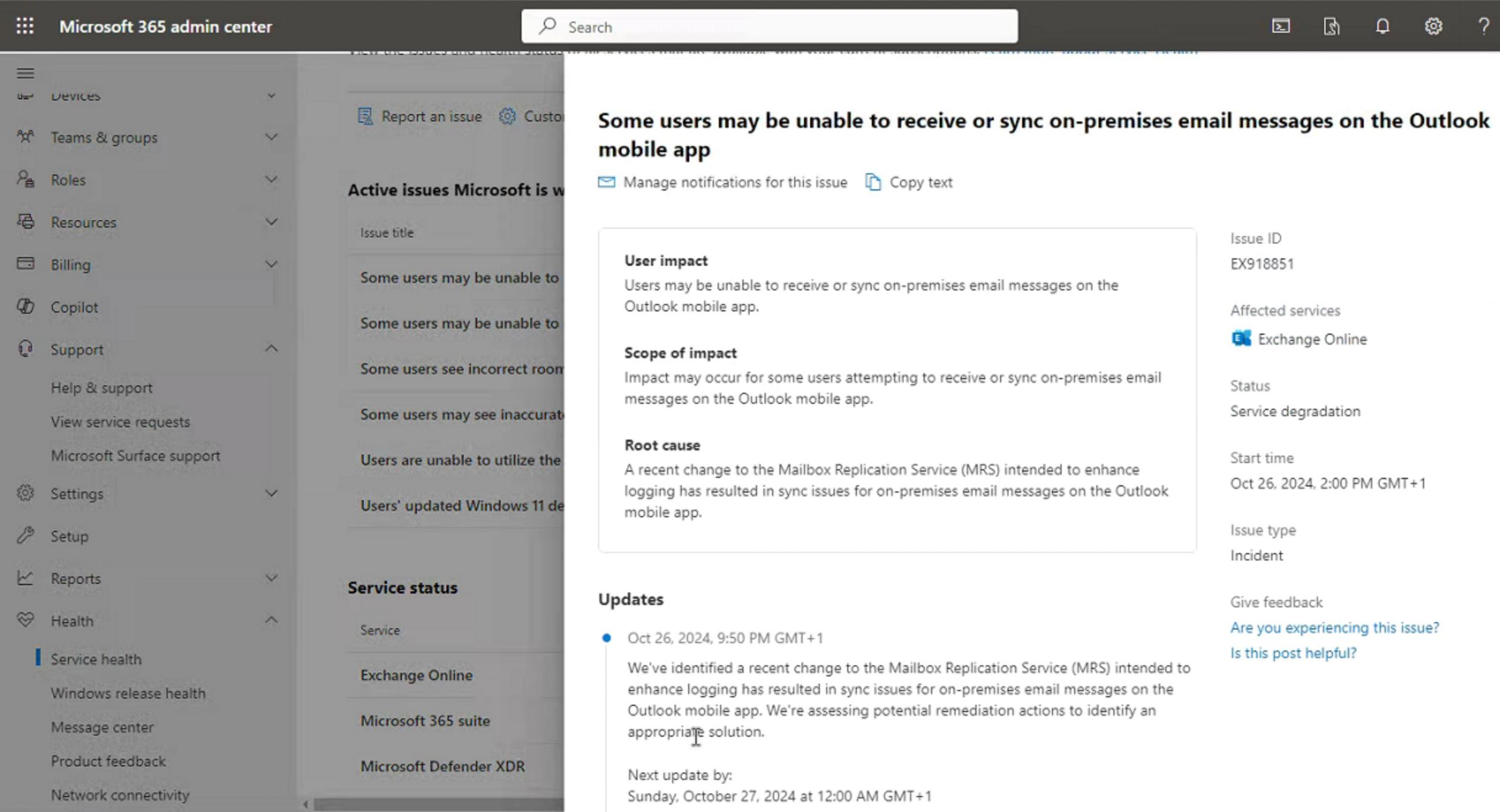Click the search magnifier icon
The image size is (1500, 812).
547,26
